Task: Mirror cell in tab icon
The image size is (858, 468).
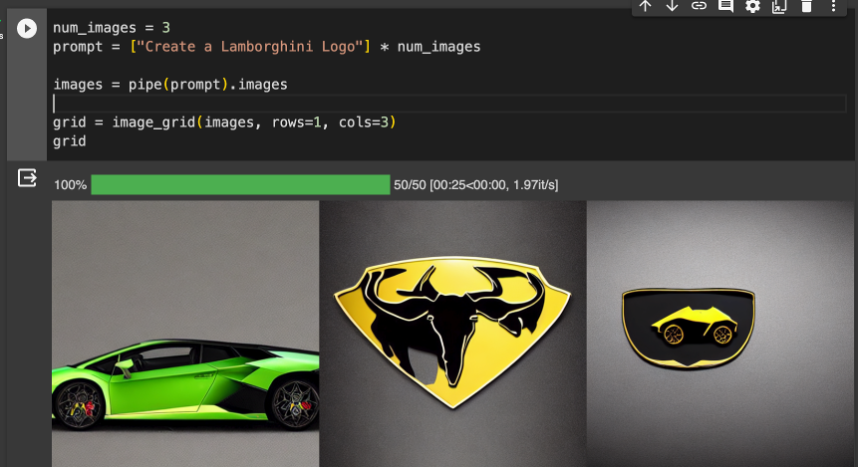Action: 779,6
